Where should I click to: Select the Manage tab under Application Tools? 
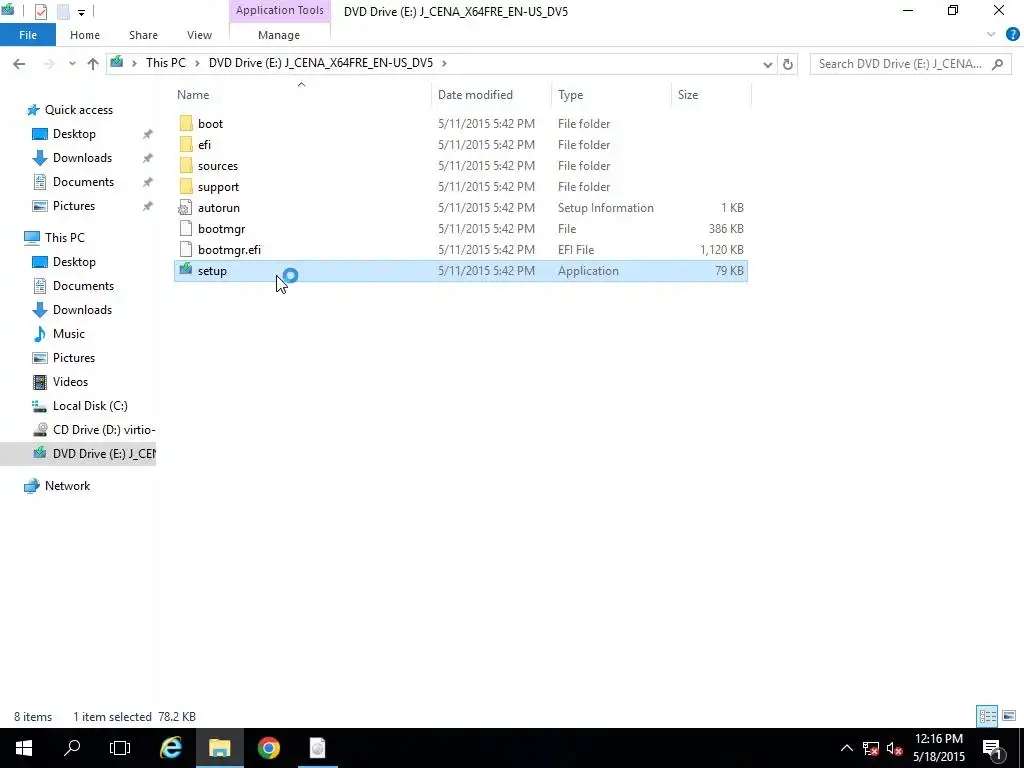coord(279,35)
